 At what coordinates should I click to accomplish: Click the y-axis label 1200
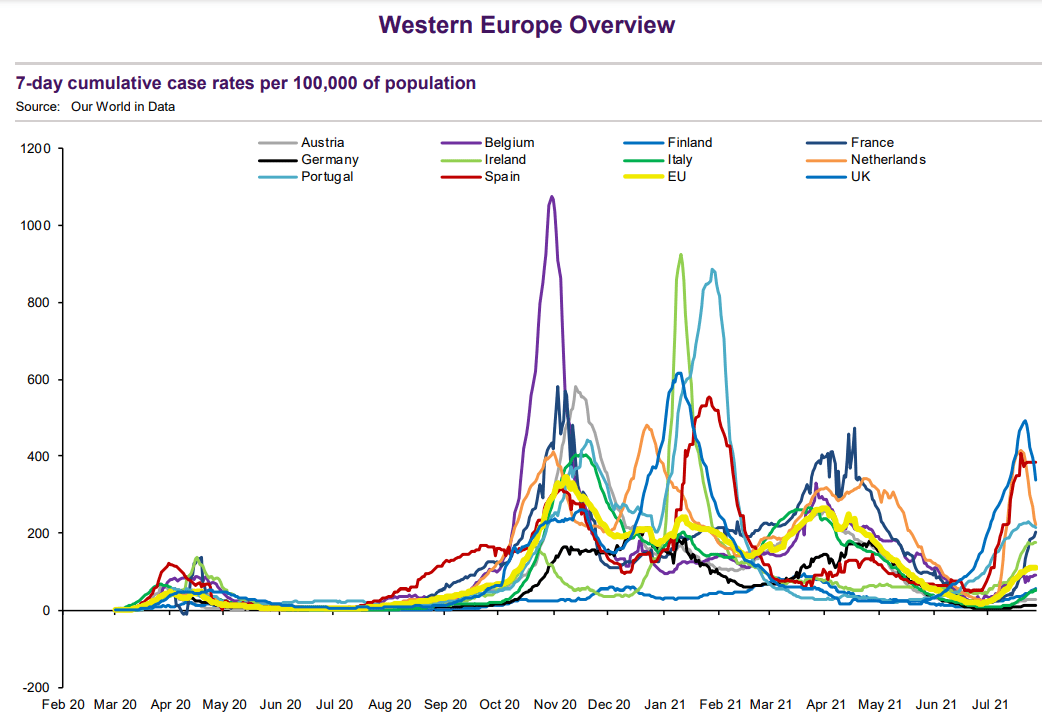35,148
